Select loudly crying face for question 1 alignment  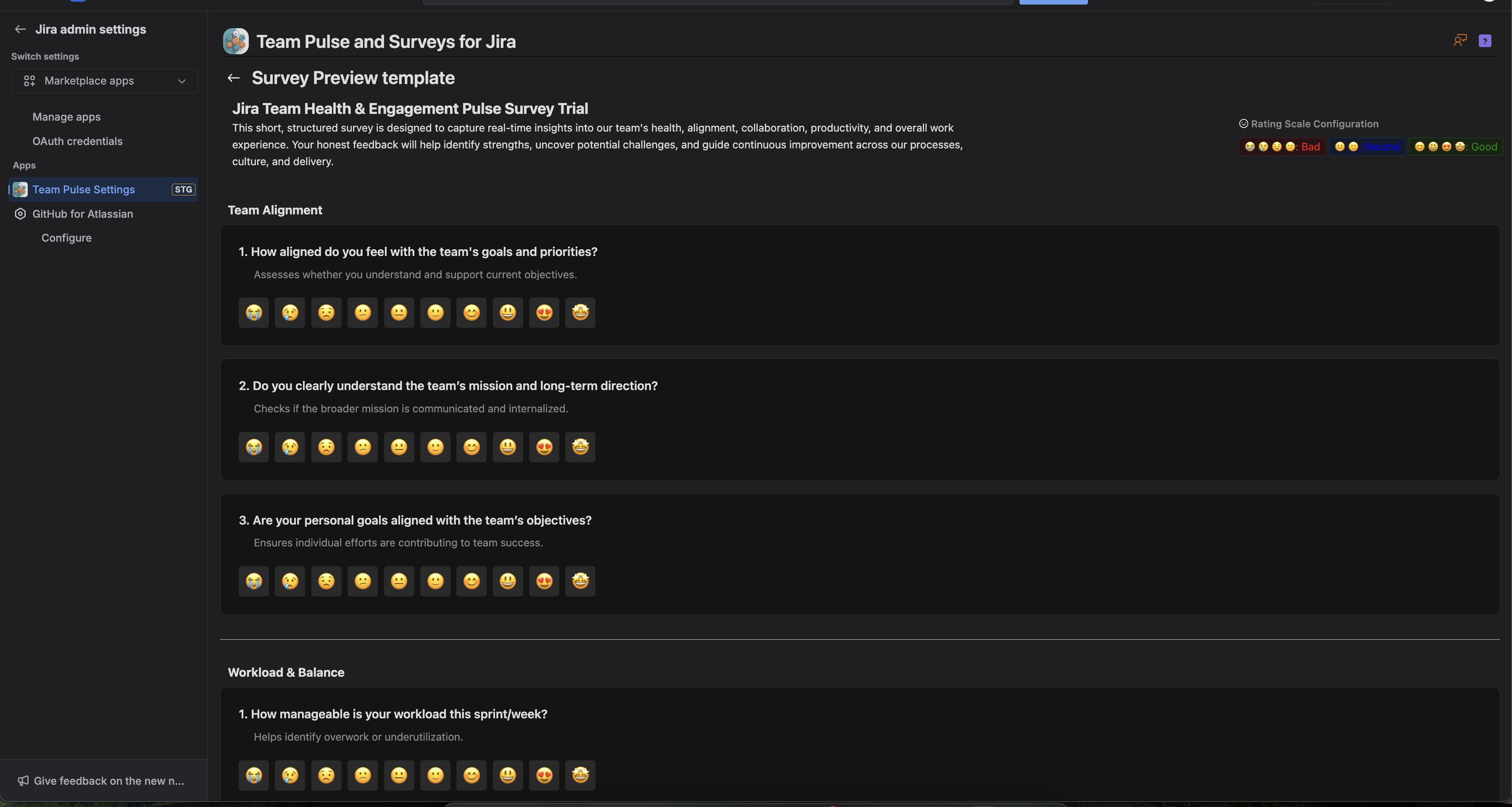pyautogui.click(x=253, y=313)
